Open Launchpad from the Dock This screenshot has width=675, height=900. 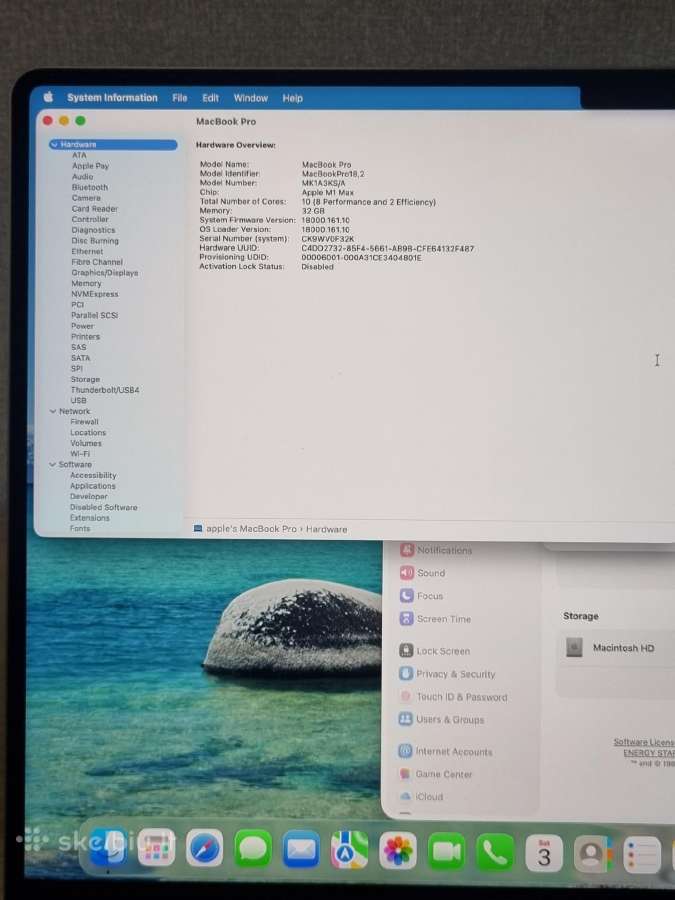(x=156, y=848)
